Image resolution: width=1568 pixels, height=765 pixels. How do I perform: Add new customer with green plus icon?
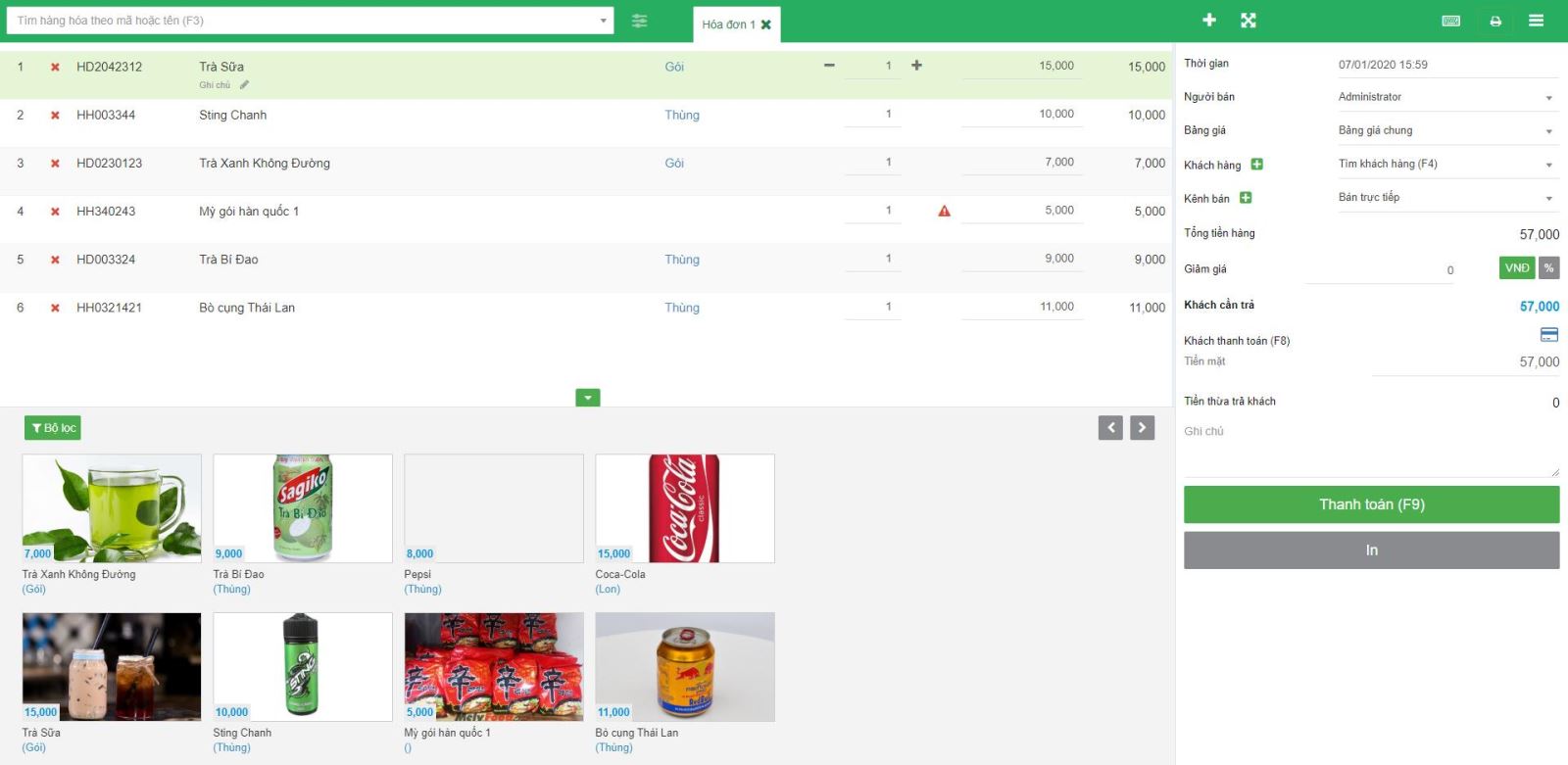click(1256, 165)
